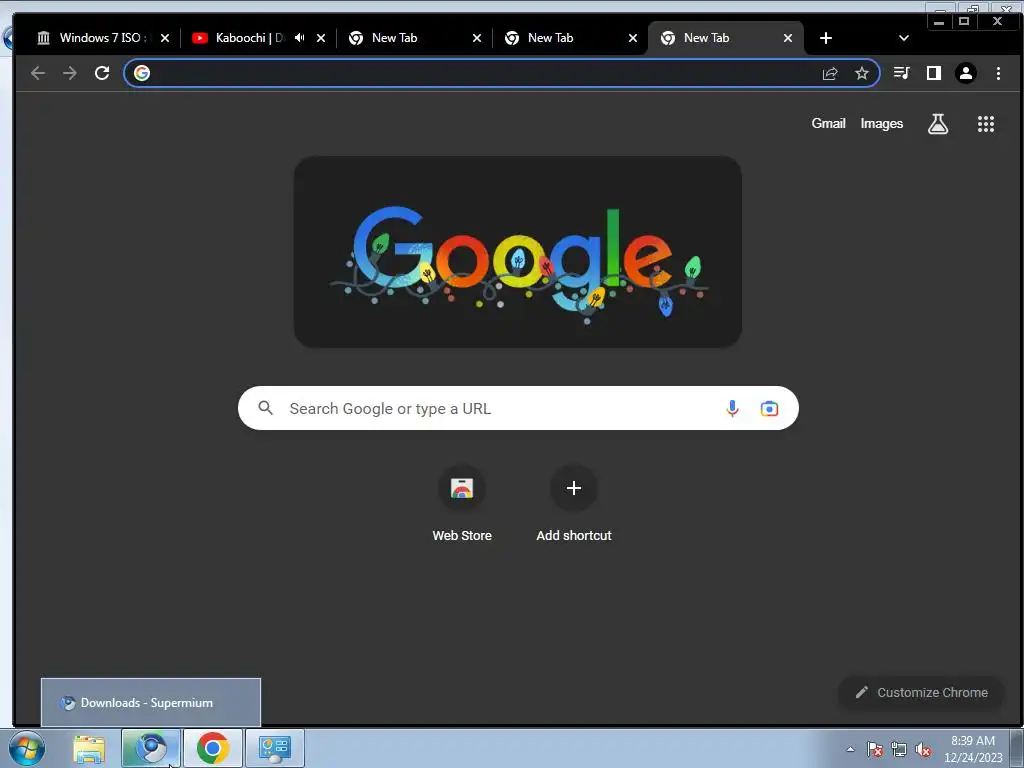Search by image with camera icon
Screen dimensions: 1024x768
(x=769, y=408)
